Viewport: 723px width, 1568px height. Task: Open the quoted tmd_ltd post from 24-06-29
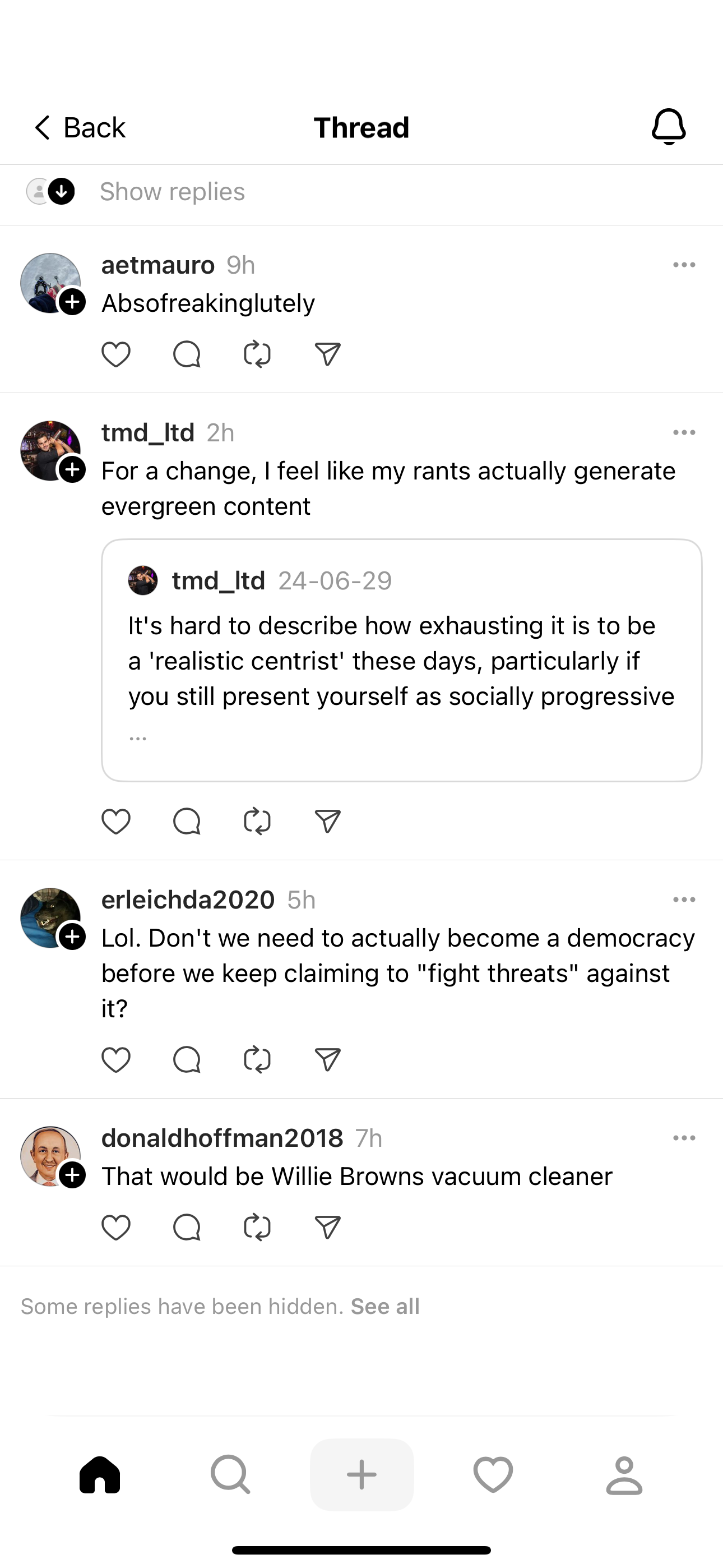[402, 660]
